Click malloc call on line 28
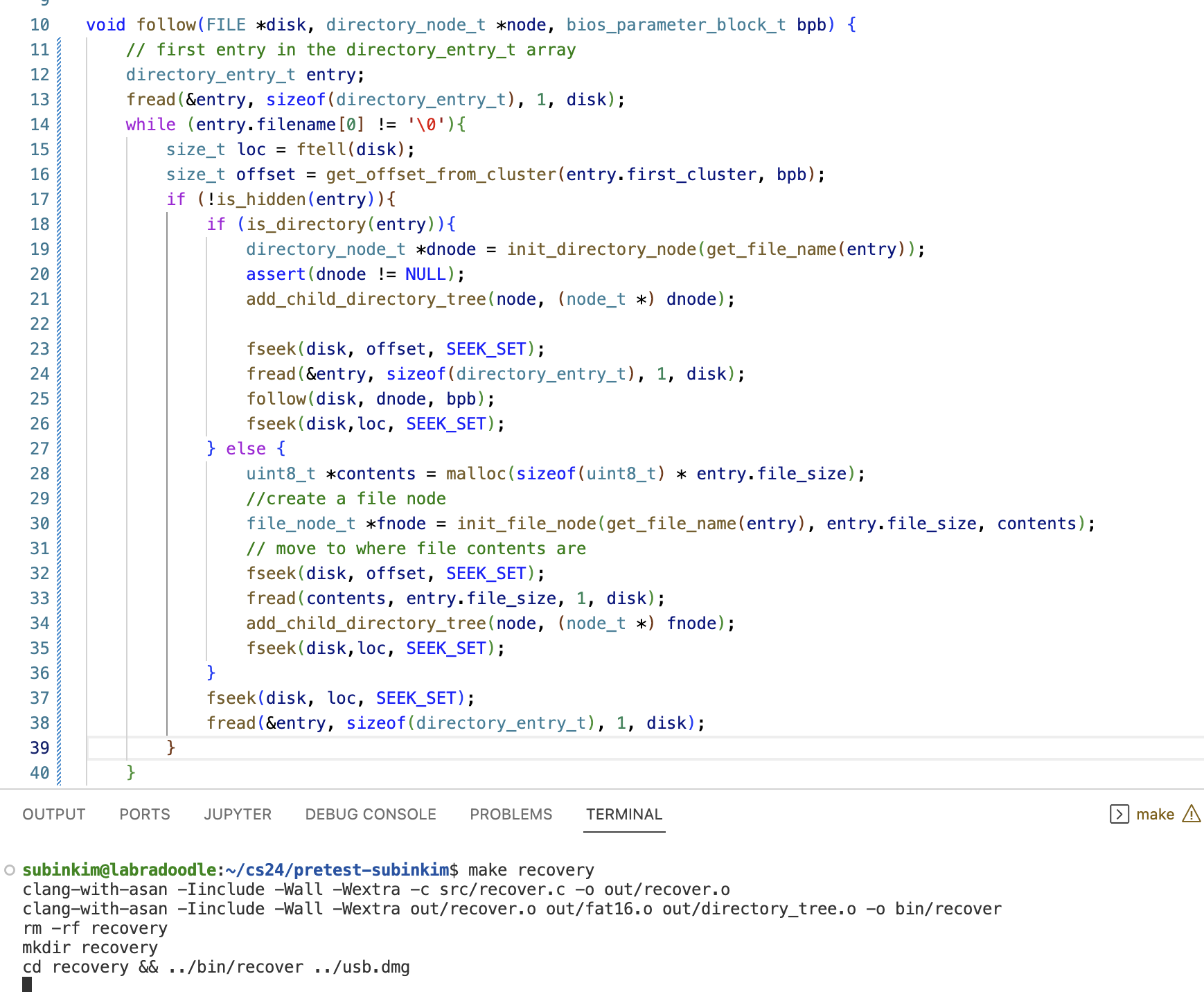The height and width of the screenshot is (992, 1204). click(476, 474)
